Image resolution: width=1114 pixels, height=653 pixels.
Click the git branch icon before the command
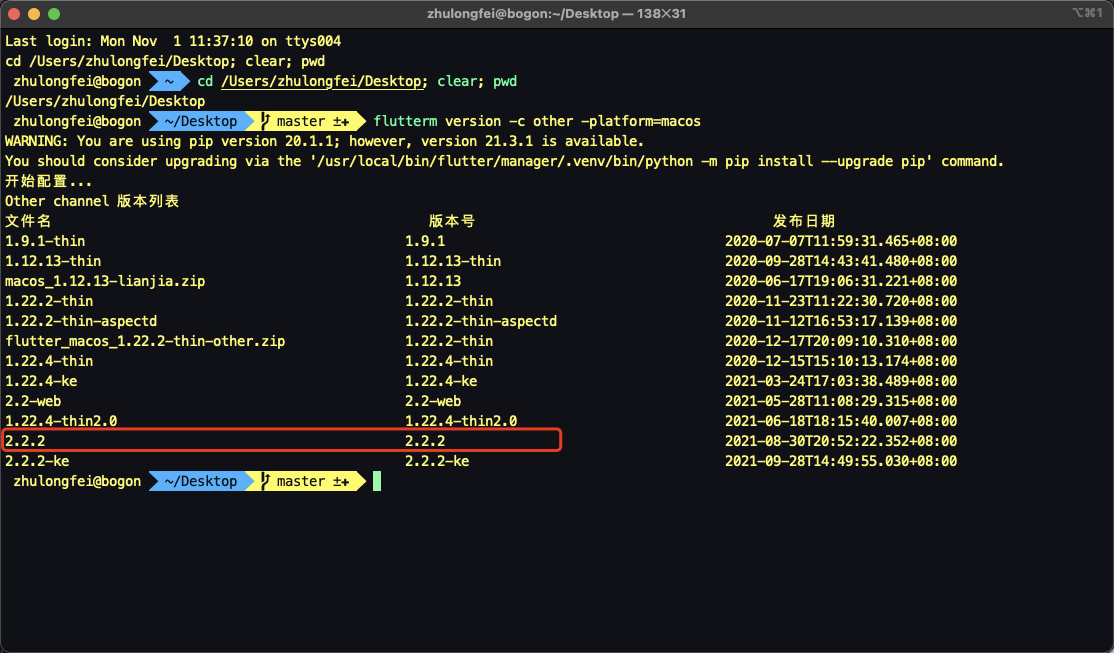[266, 122]
